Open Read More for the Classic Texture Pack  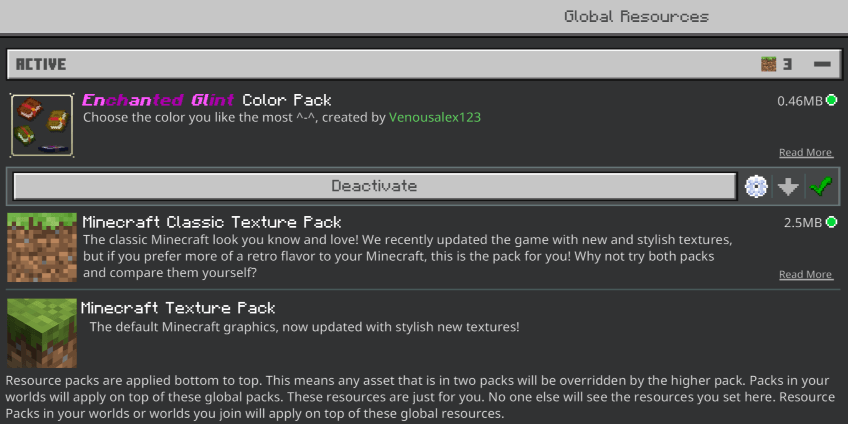[805, 274]
